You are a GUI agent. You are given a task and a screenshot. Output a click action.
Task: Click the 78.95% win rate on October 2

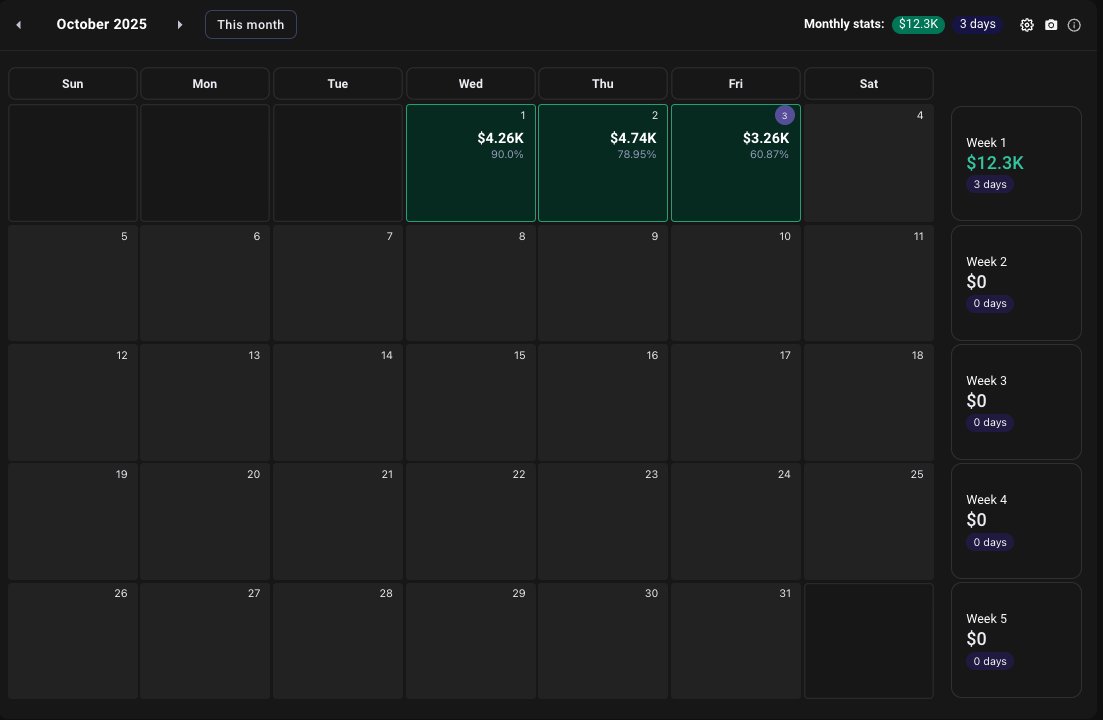click(637, 155)
